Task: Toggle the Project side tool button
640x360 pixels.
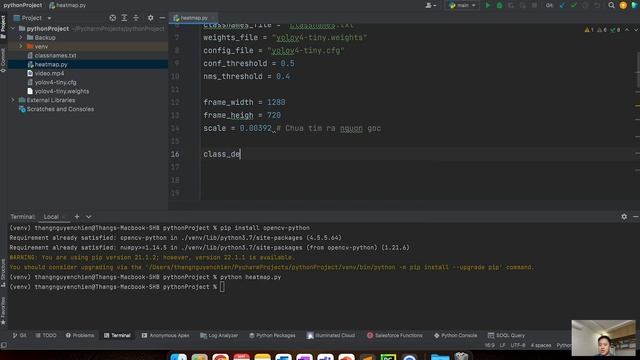Action: coord(3,27)
